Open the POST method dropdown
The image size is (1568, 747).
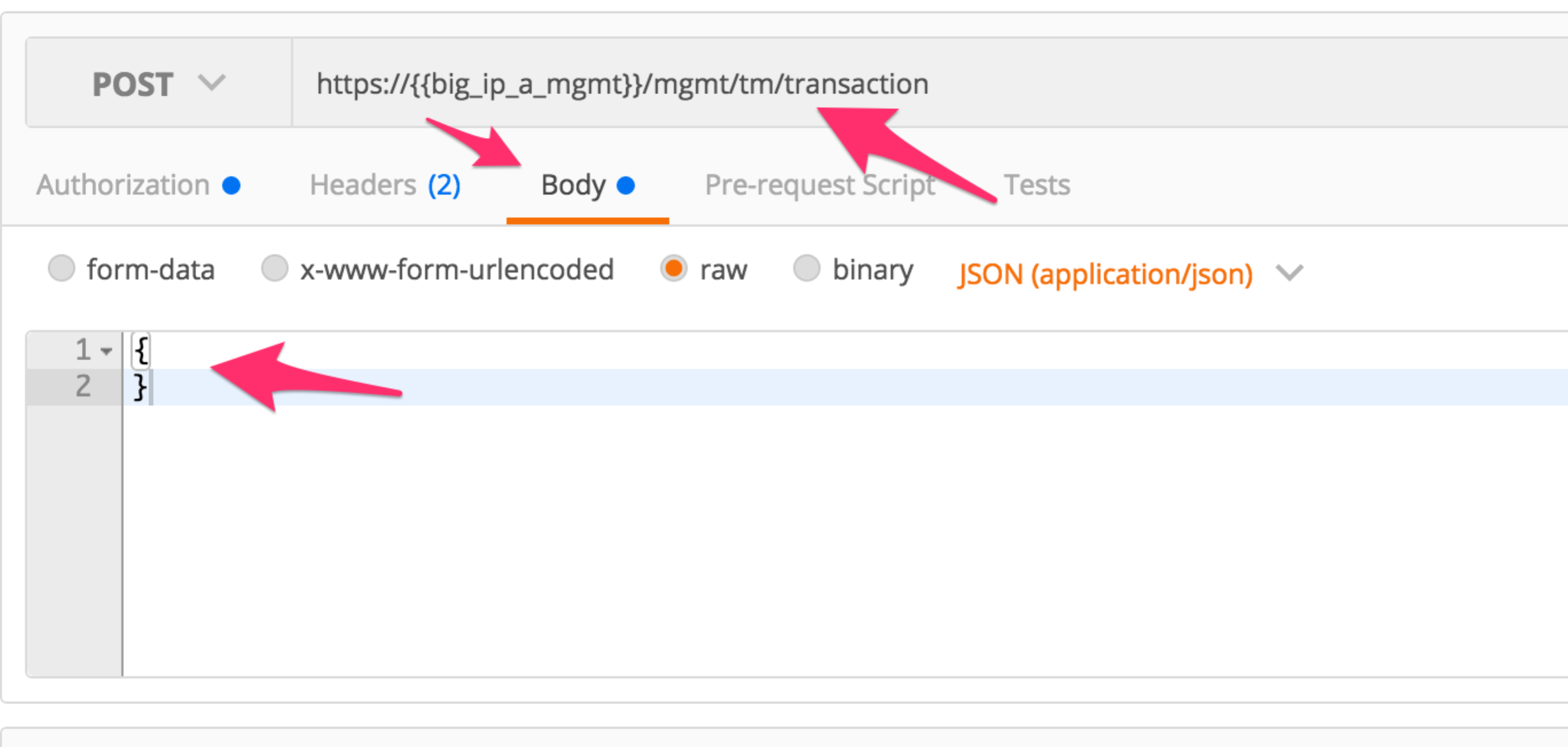click(158, 83)
